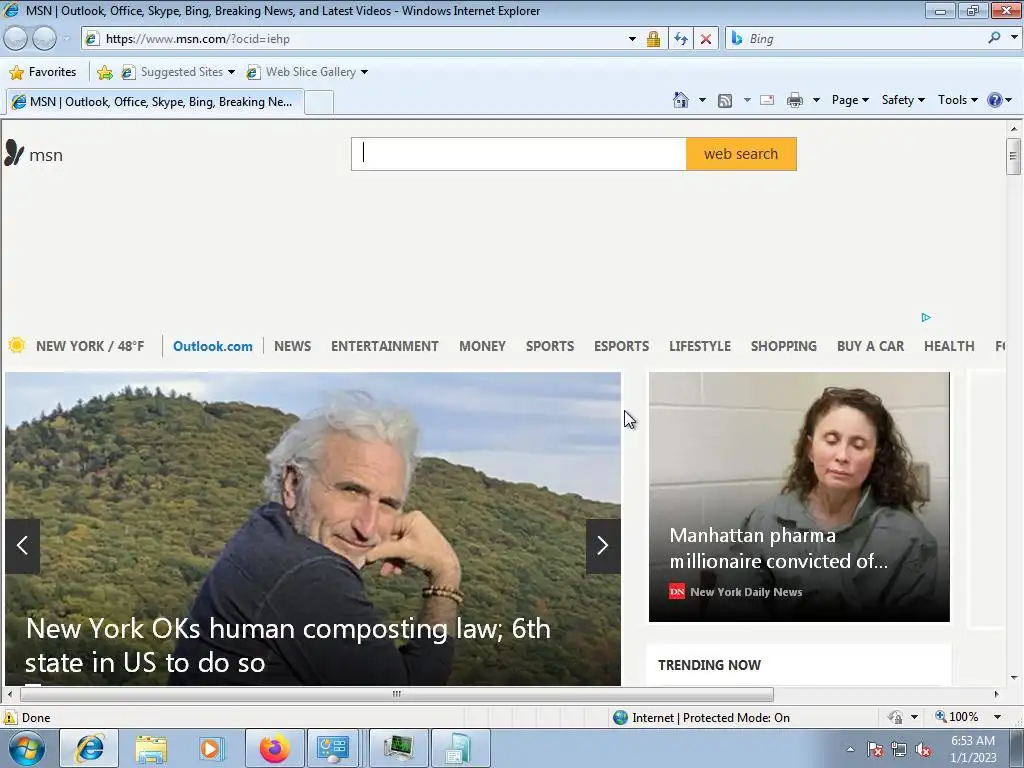The image size is (1024, 768).
Task: Show next headline slide arrow
Action: 603,546
